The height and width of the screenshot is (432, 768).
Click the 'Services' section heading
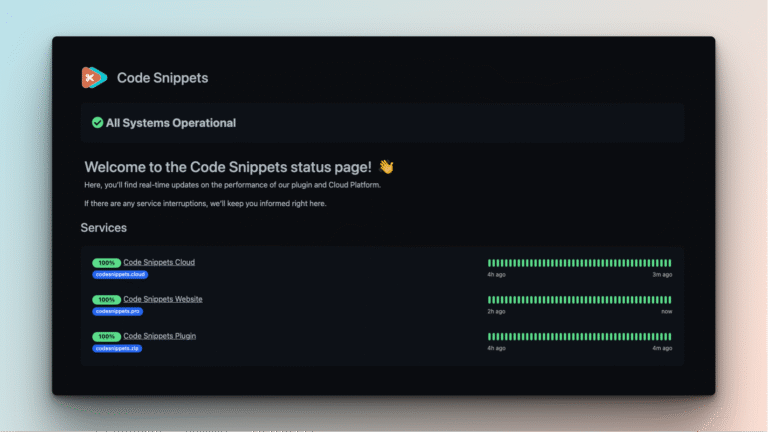[x=103, y=228]
